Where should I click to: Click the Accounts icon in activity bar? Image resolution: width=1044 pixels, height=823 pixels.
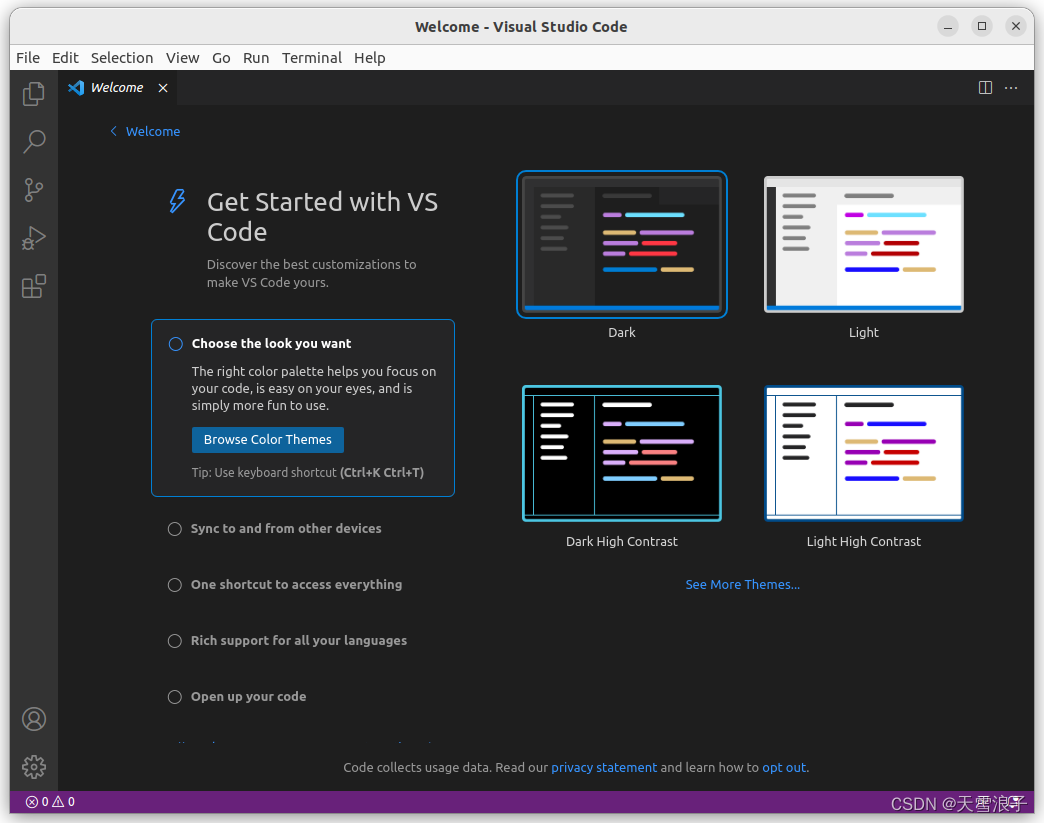(34, 719)
